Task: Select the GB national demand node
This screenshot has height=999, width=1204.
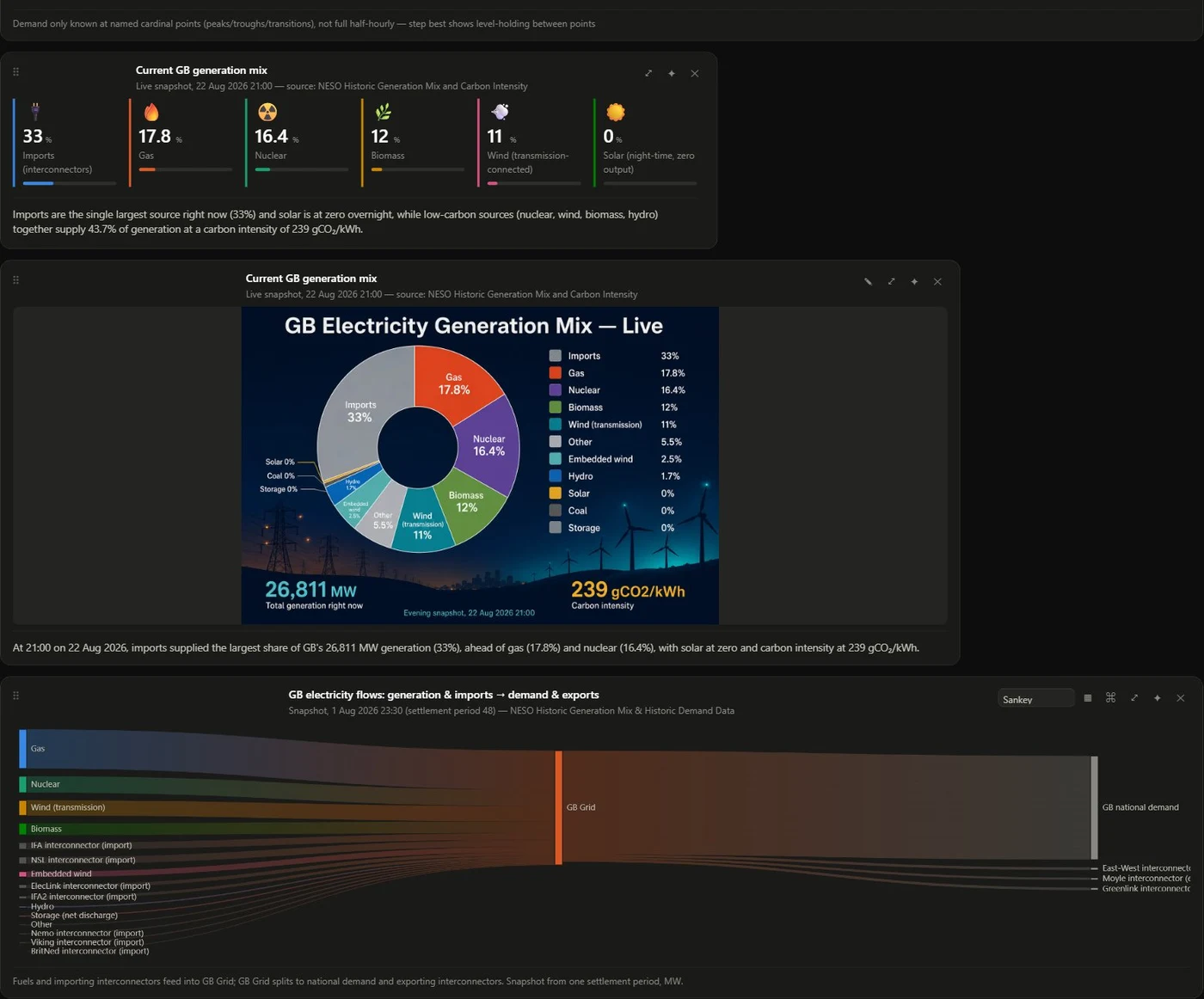Action: click(x=1094, y=807)
